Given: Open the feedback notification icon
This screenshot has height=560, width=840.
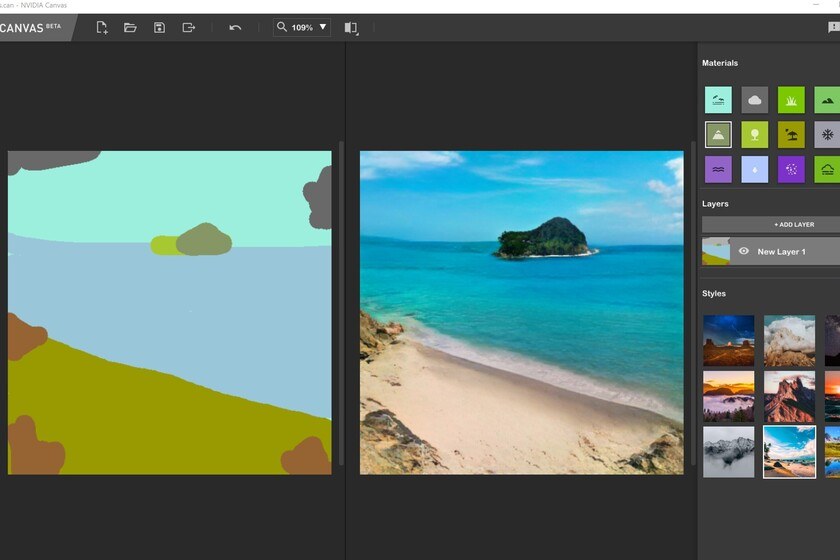Looking at the screenshot, I should tap(833, 28).
